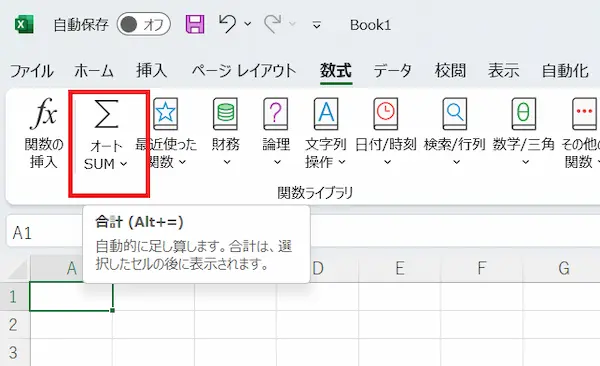Switch to the ホーム ribbon tab
Image resolution: width=600 pixels, height=366 pixels.
tap(94, 71)
